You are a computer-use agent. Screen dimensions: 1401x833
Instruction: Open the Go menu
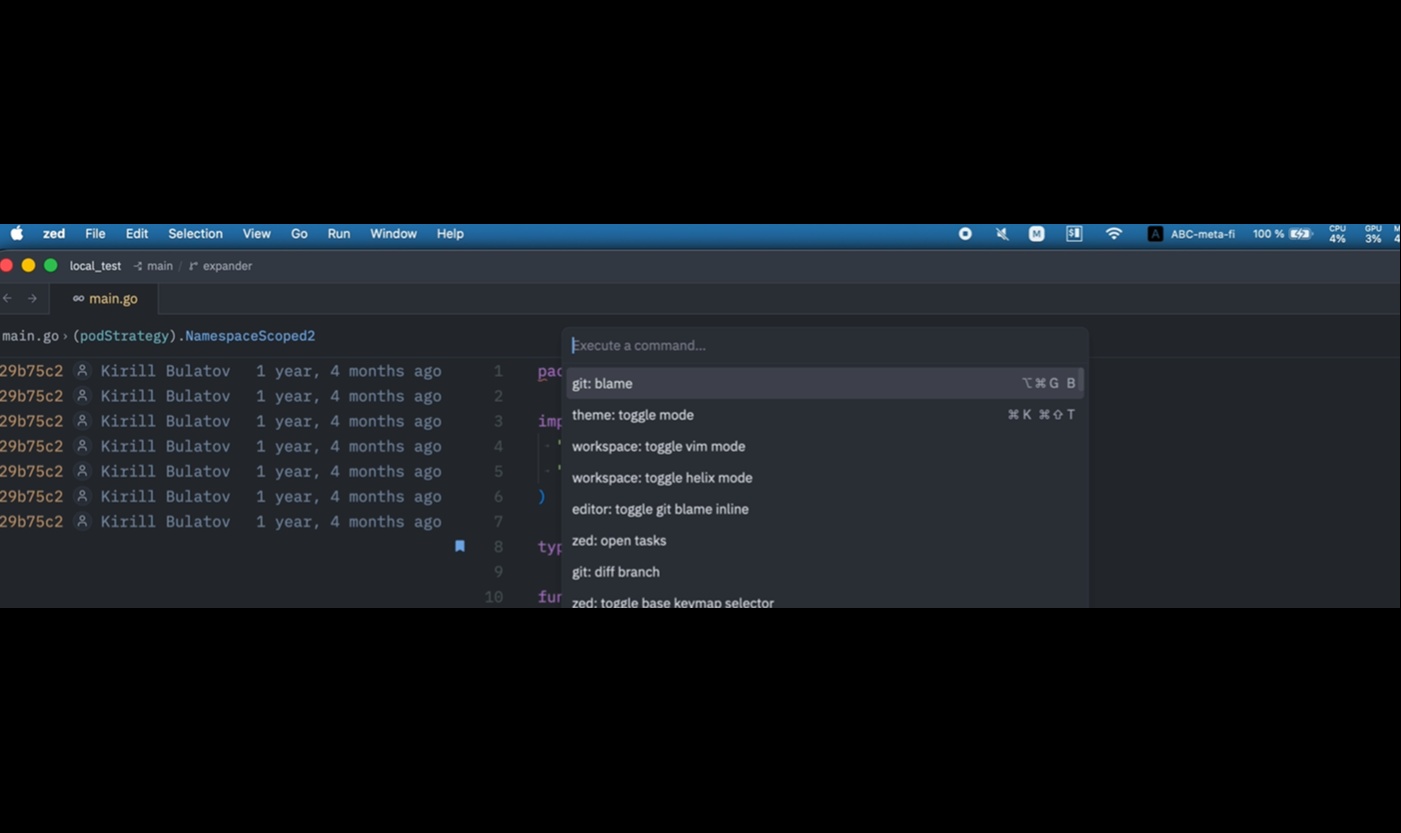299,234
